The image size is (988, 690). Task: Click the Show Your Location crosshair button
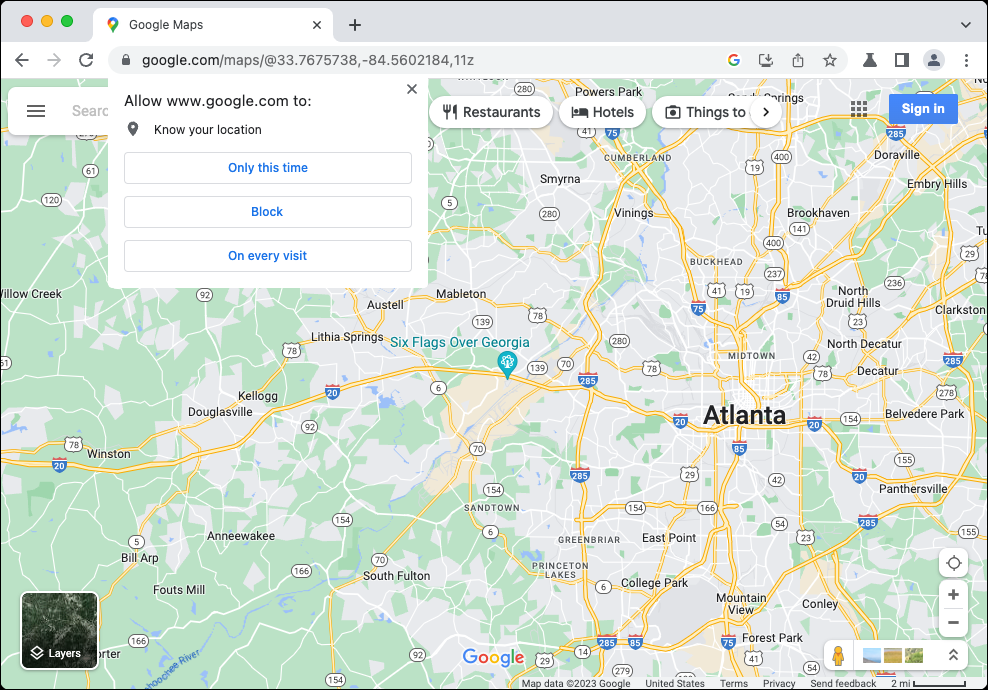(x=953, y=563)
